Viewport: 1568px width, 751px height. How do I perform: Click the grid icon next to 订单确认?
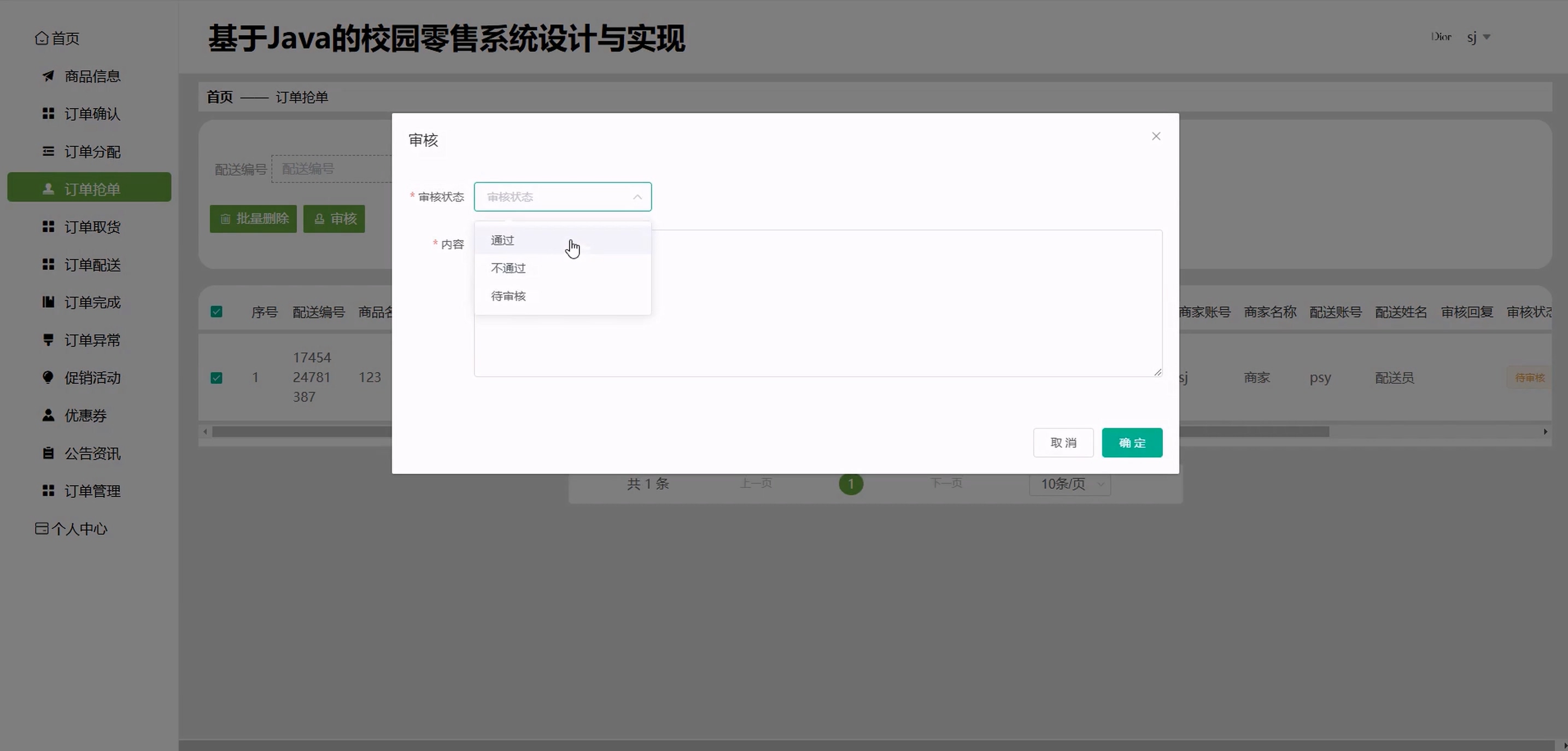(x=48, y=114)
